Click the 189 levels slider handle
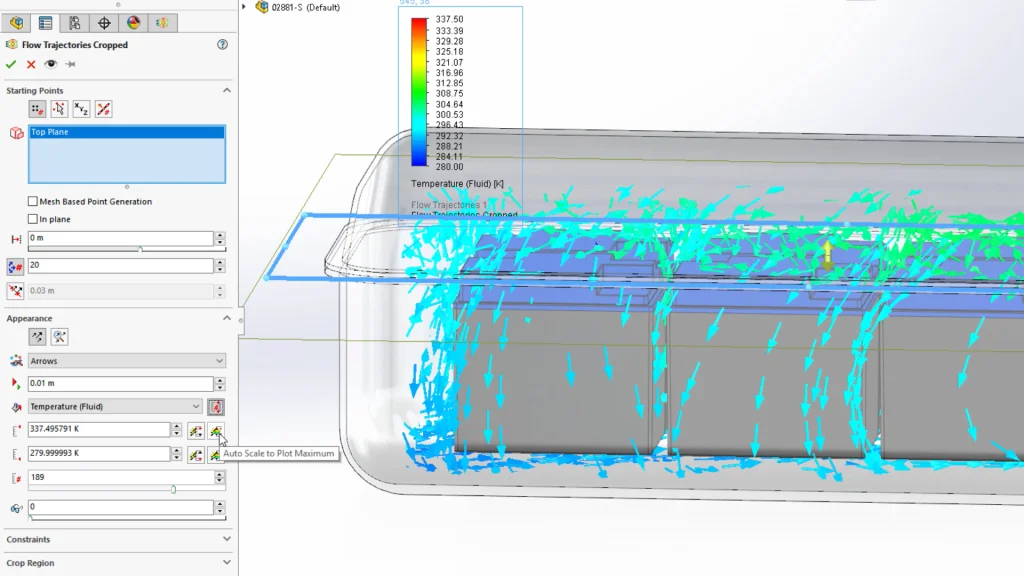 point(174,490)
